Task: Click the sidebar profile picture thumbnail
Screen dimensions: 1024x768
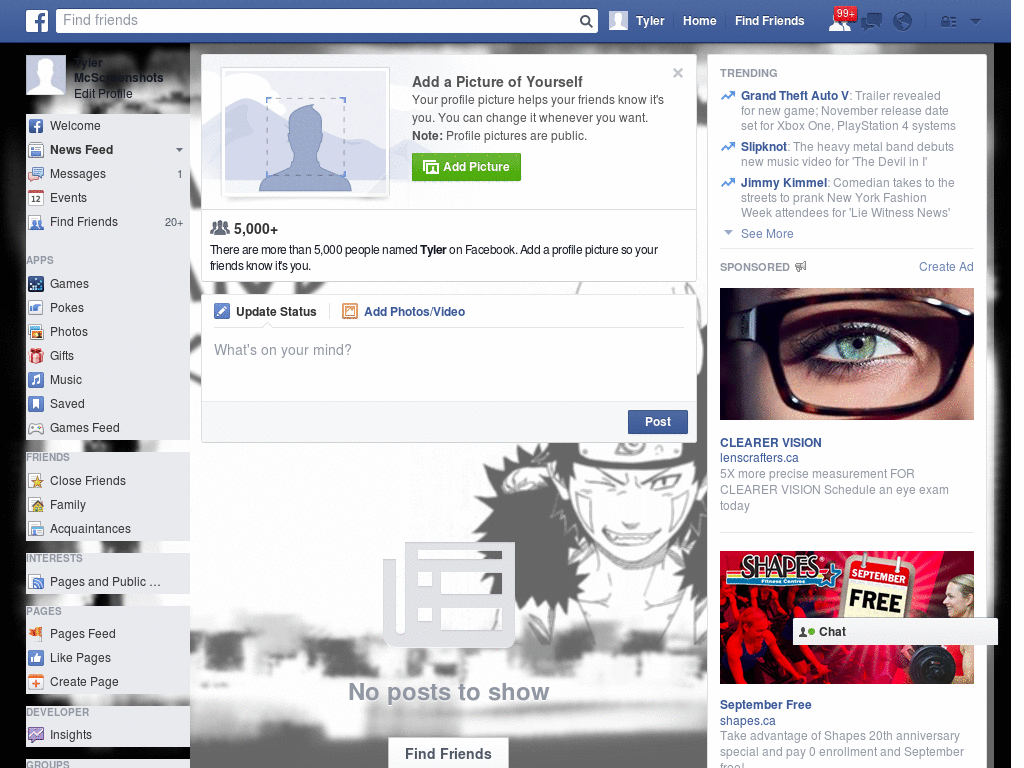Action: [x=46, y=75]
